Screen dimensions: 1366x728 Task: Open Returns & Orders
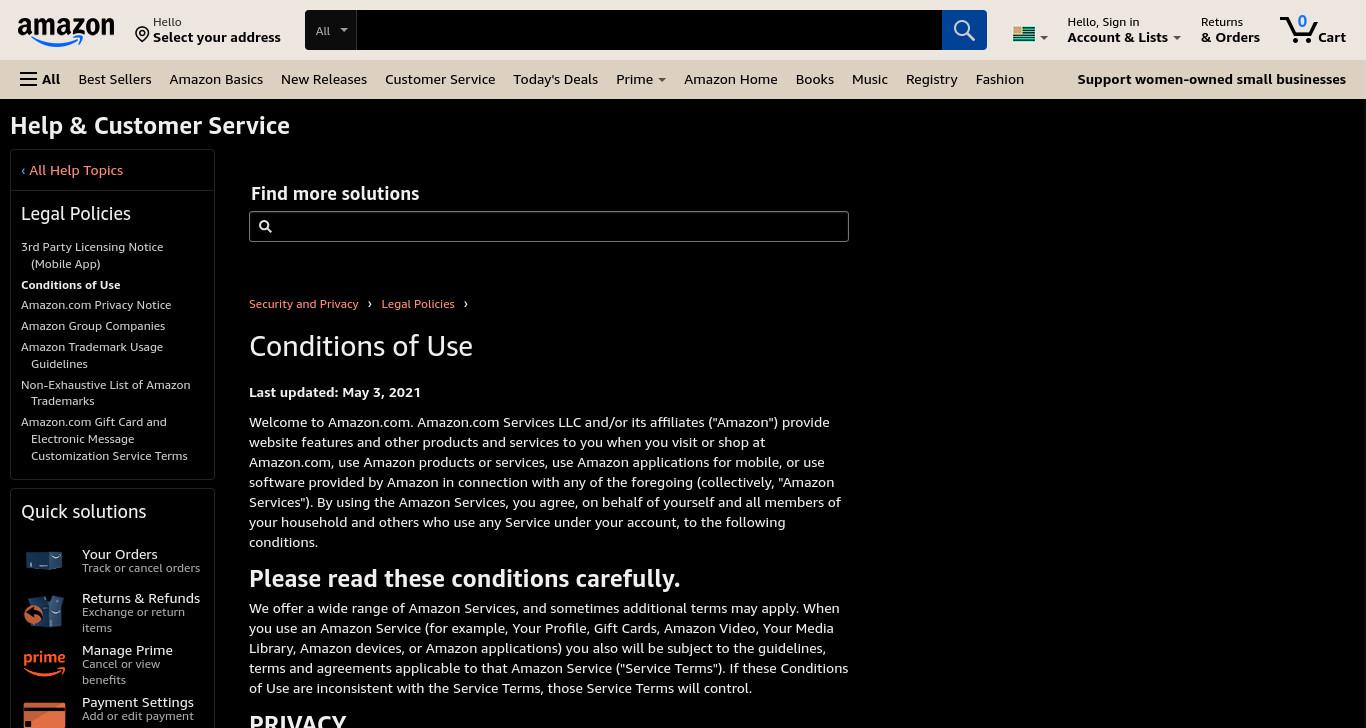[x=1230, y=30]
